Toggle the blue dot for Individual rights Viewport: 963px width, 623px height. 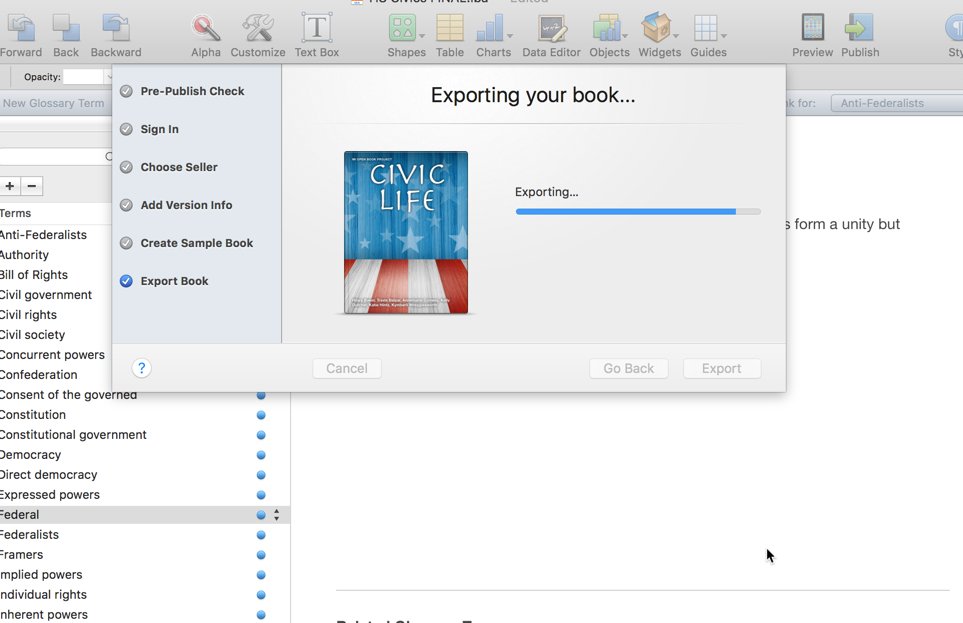click(x=261, y=595)
